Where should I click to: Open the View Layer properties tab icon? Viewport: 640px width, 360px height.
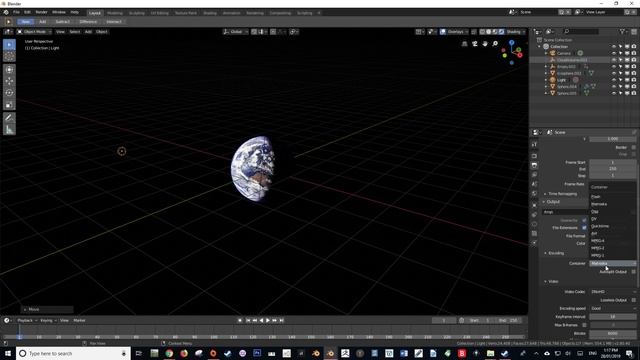[x=534, y=175]
